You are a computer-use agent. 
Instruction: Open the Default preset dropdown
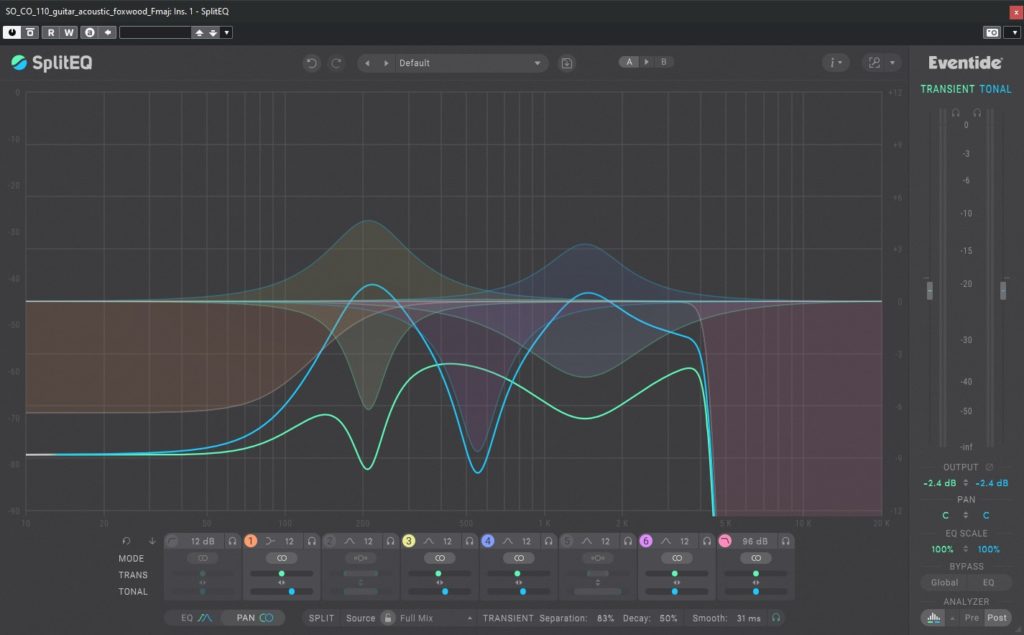(x=471, y=63)
